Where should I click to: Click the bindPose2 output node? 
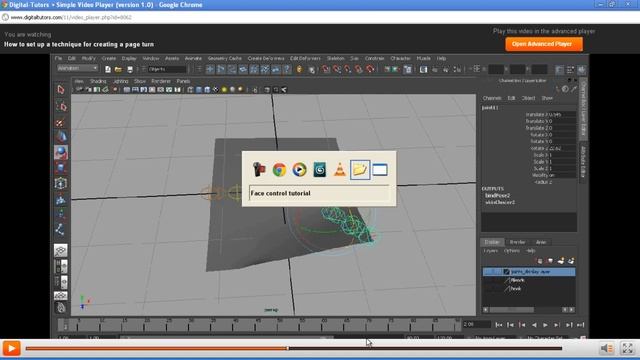[497, 196]
